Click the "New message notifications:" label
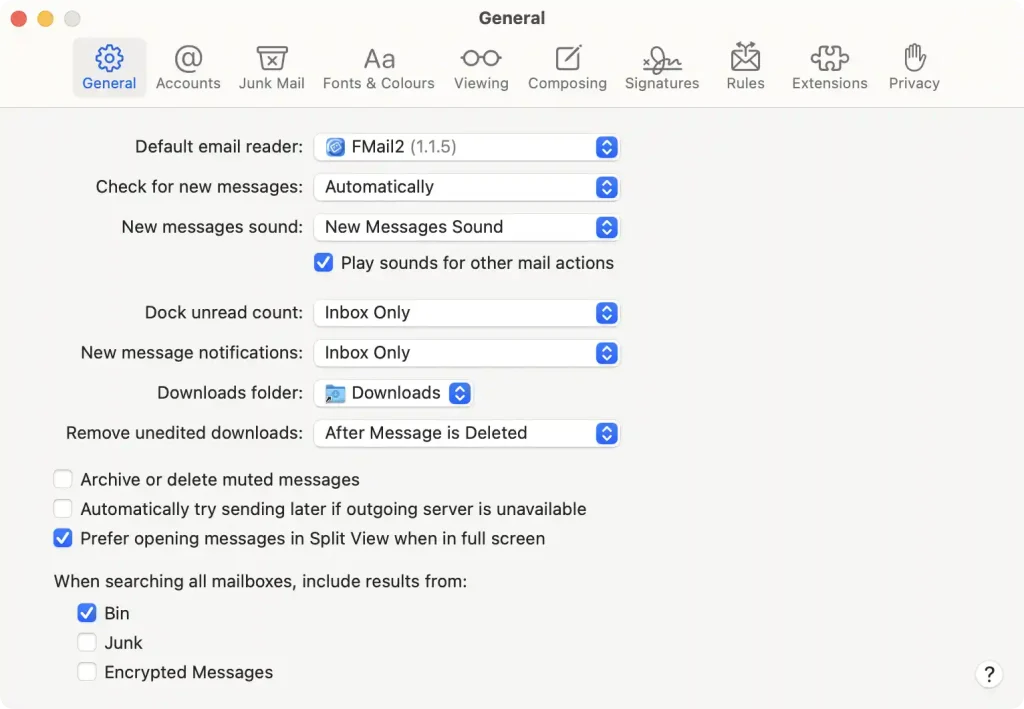This screenshot has width=1024, height=709. (192, 353)
